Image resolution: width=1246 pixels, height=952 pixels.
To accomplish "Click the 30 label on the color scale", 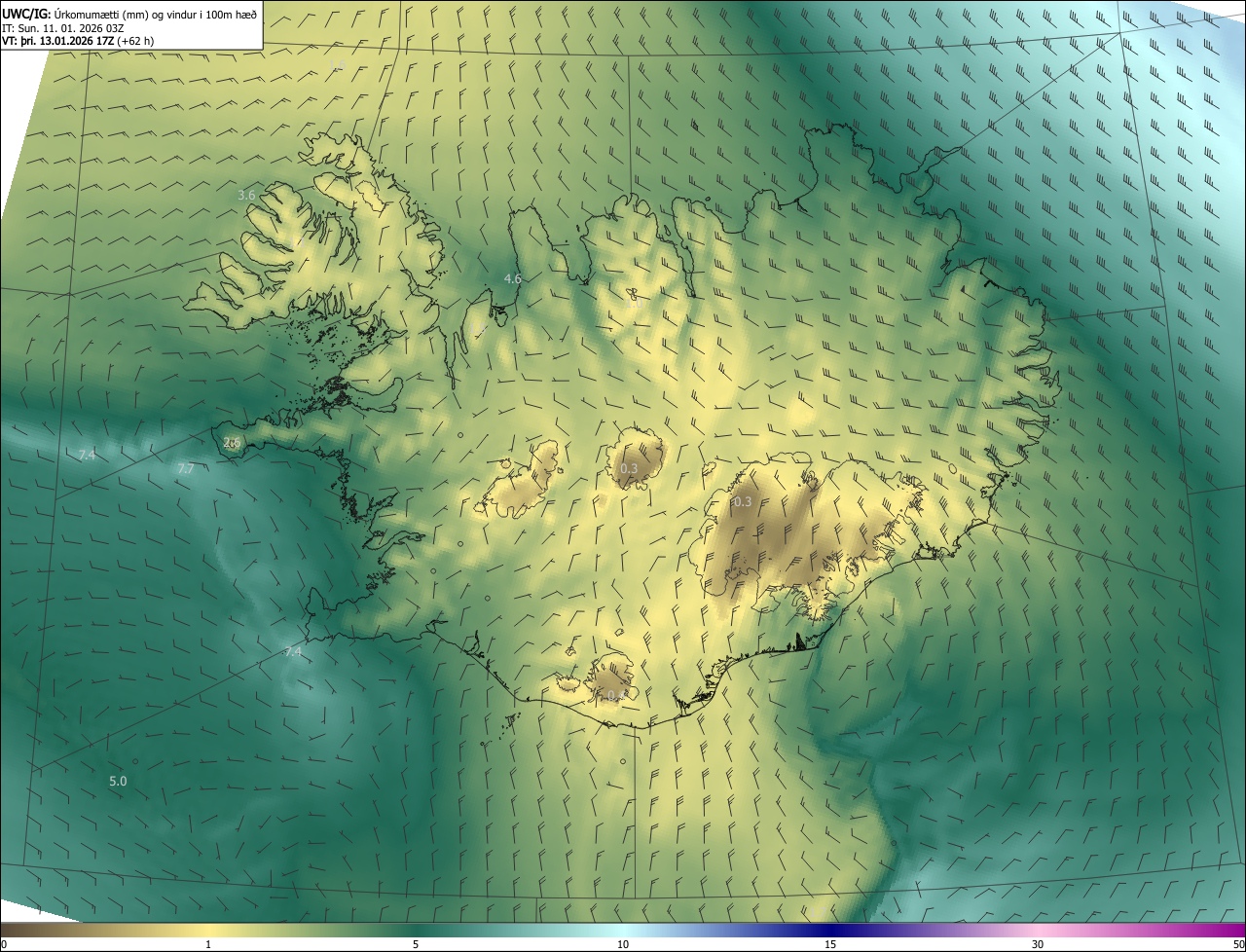I will tap(1038, 944).
